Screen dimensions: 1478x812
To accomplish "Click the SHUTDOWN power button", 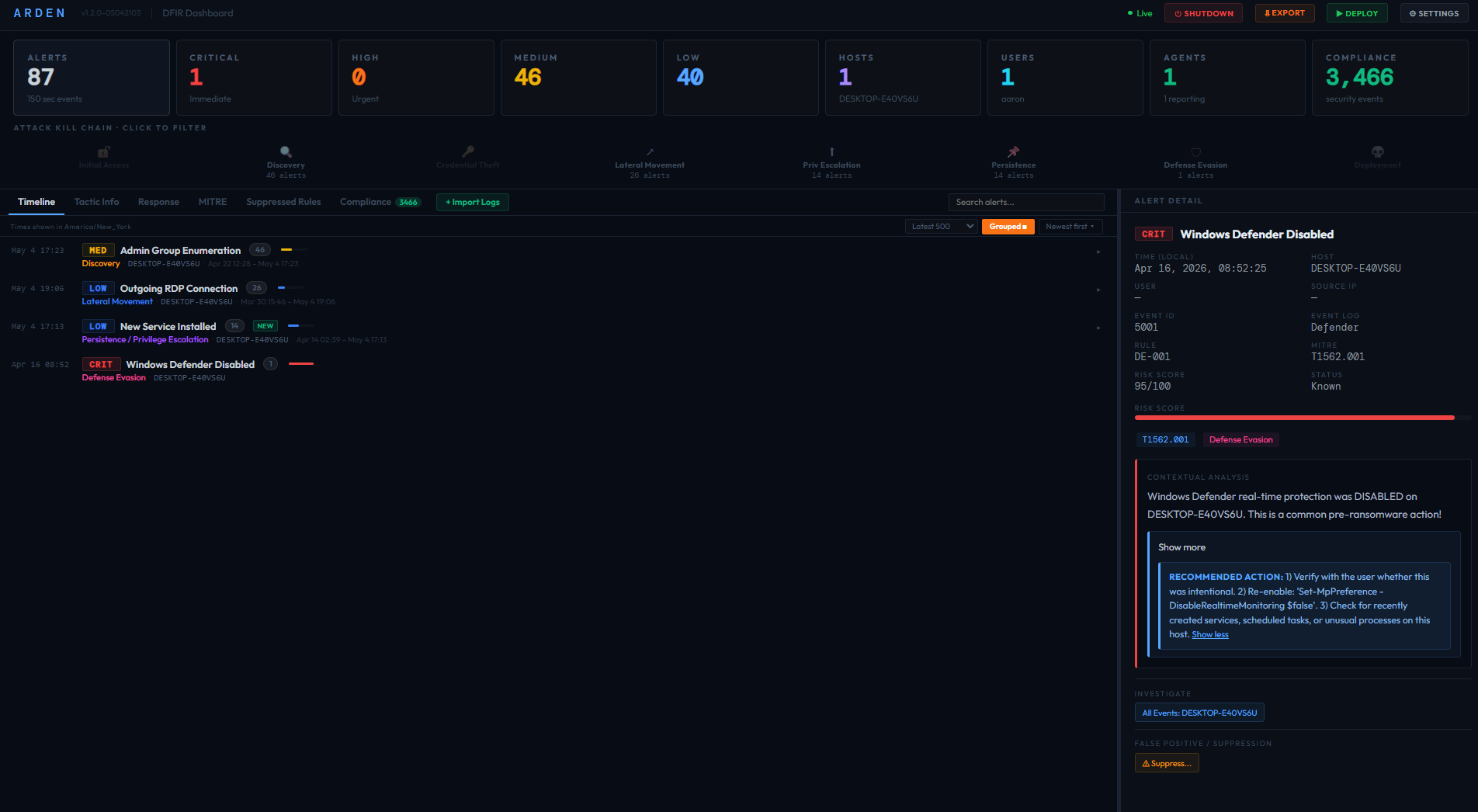I will (1203, 13).
